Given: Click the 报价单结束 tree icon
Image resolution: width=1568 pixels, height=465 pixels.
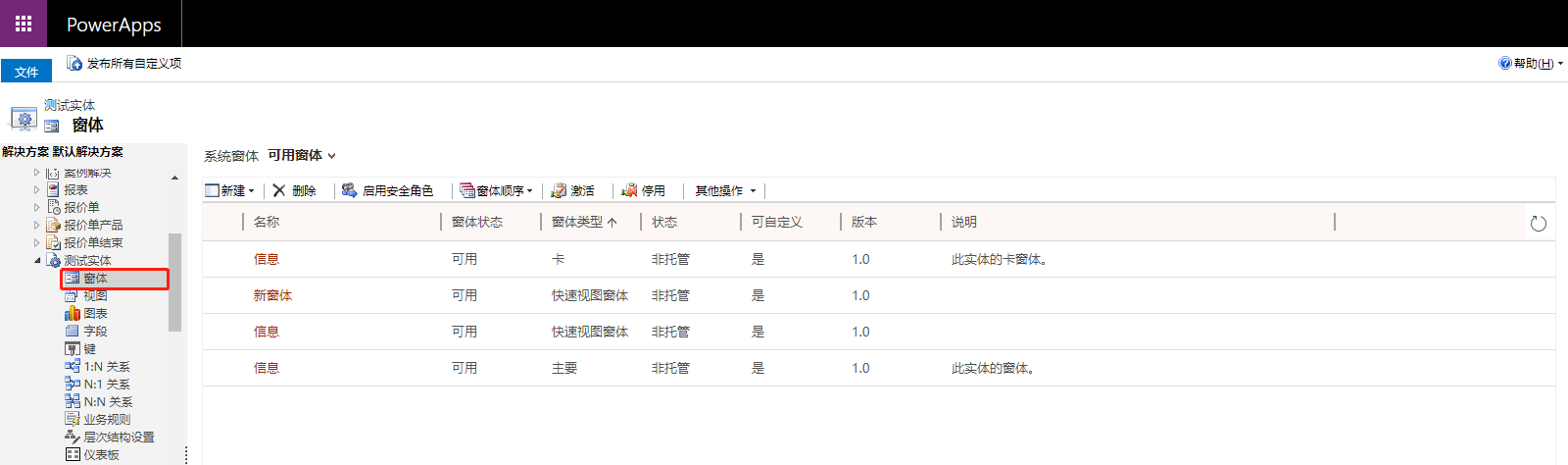Looking at the screenshot, I should [x=54, y=242].
